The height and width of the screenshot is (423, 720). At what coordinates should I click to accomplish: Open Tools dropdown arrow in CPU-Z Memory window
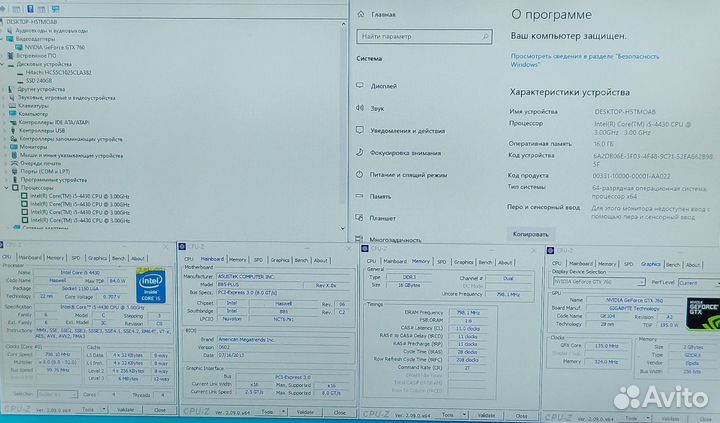(x=465, y=415)
